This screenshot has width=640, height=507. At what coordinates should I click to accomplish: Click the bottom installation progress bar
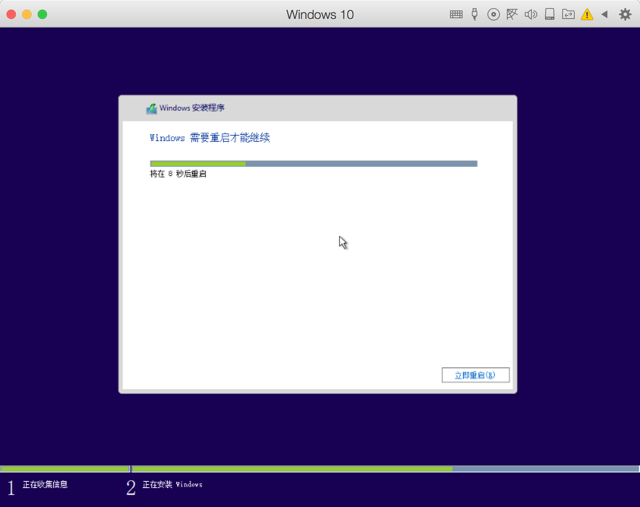click(320, 469)
